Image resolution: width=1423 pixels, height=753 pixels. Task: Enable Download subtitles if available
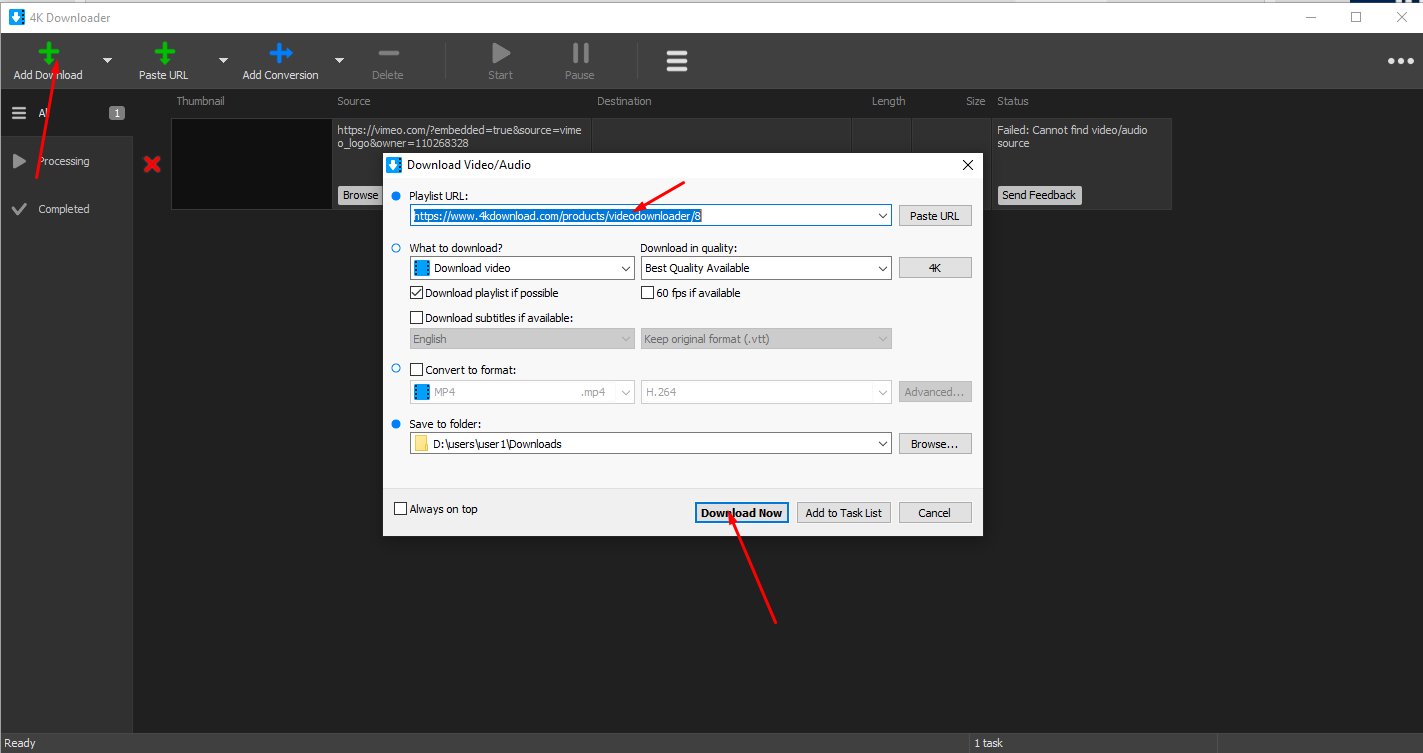coord(417,318)
